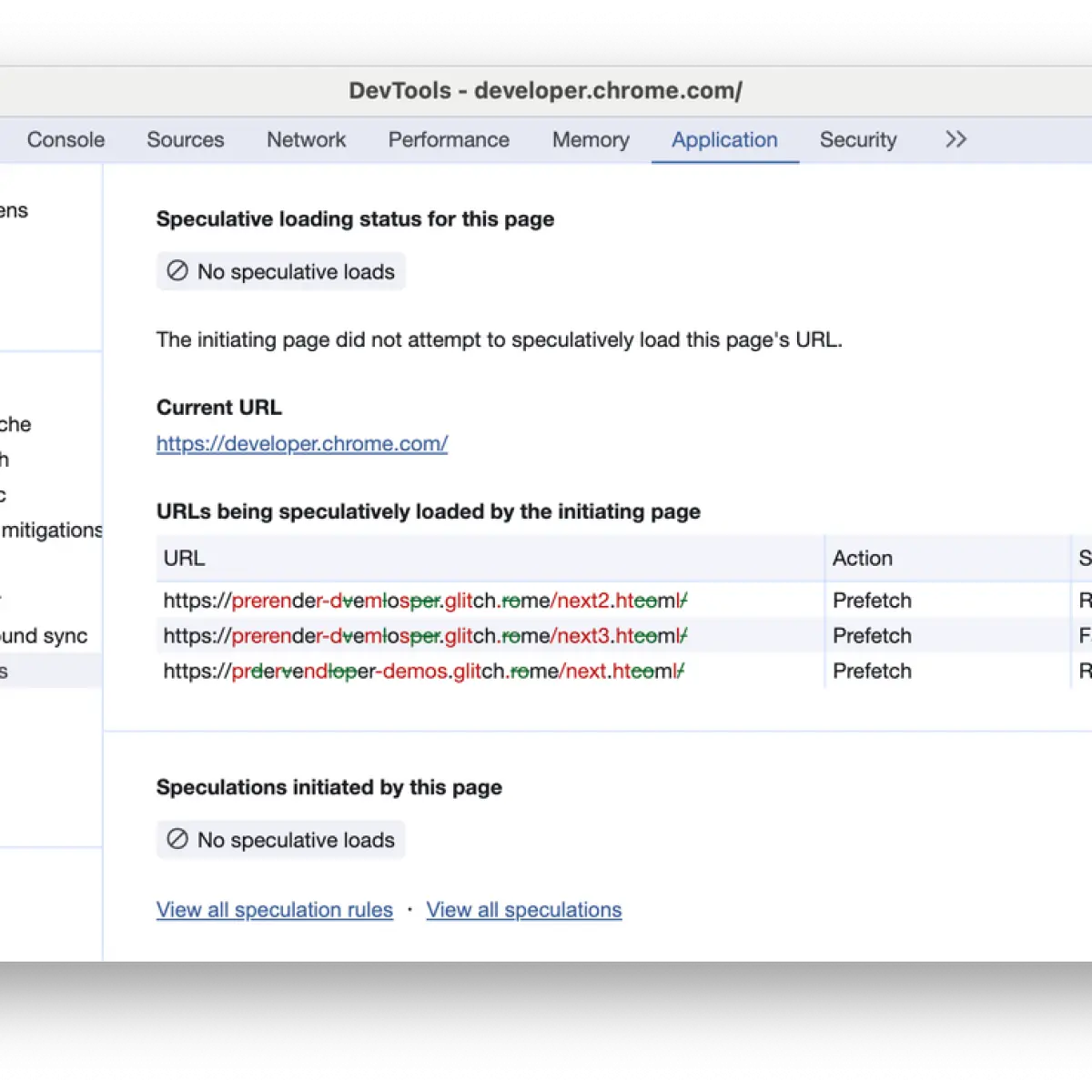This screenshot has width=1092, height=1092.
Task: Click 'URLs being speculatively loaded' heading
Action: 429,511
